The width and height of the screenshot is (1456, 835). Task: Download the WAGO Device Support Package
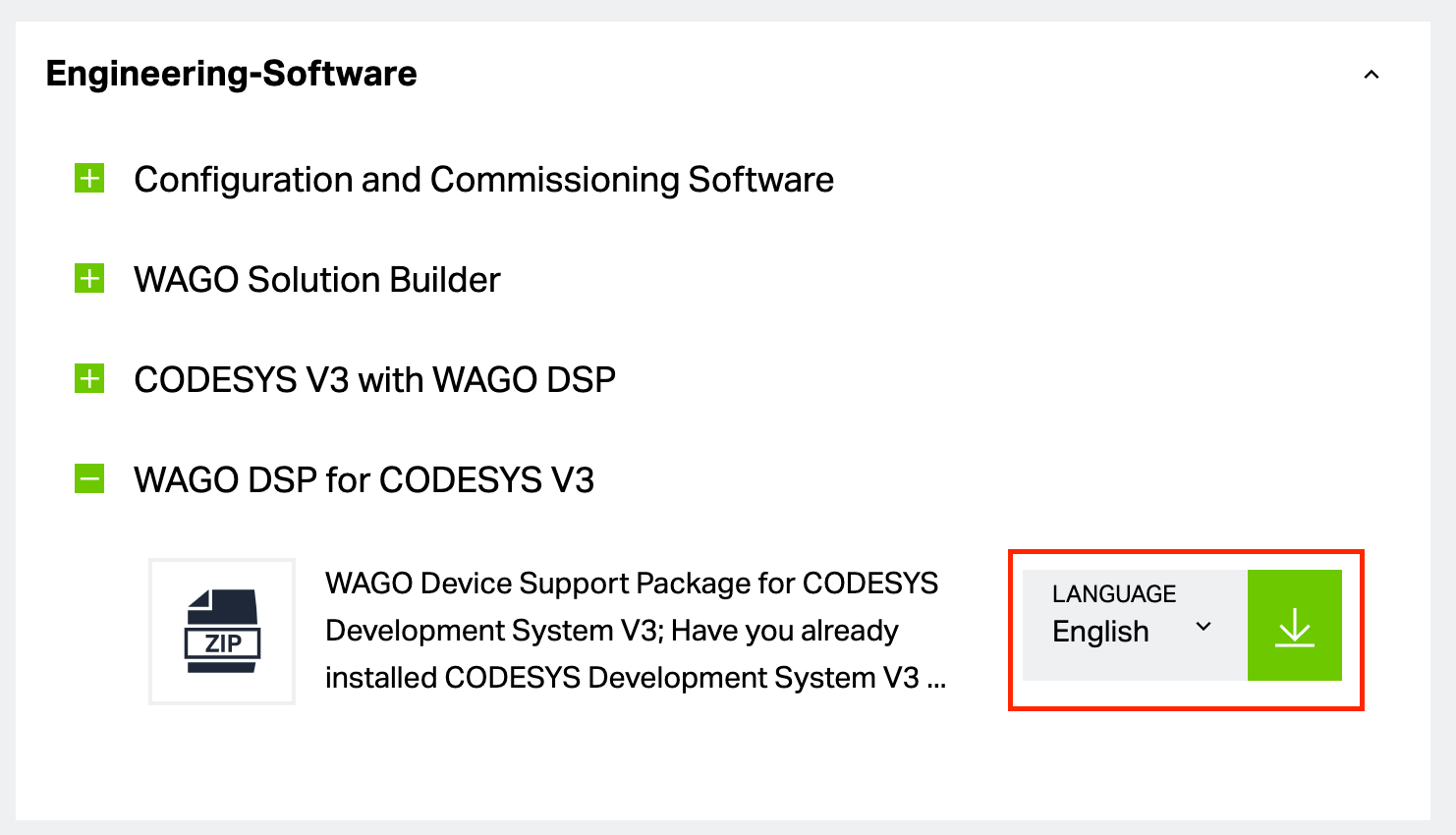1295,626
